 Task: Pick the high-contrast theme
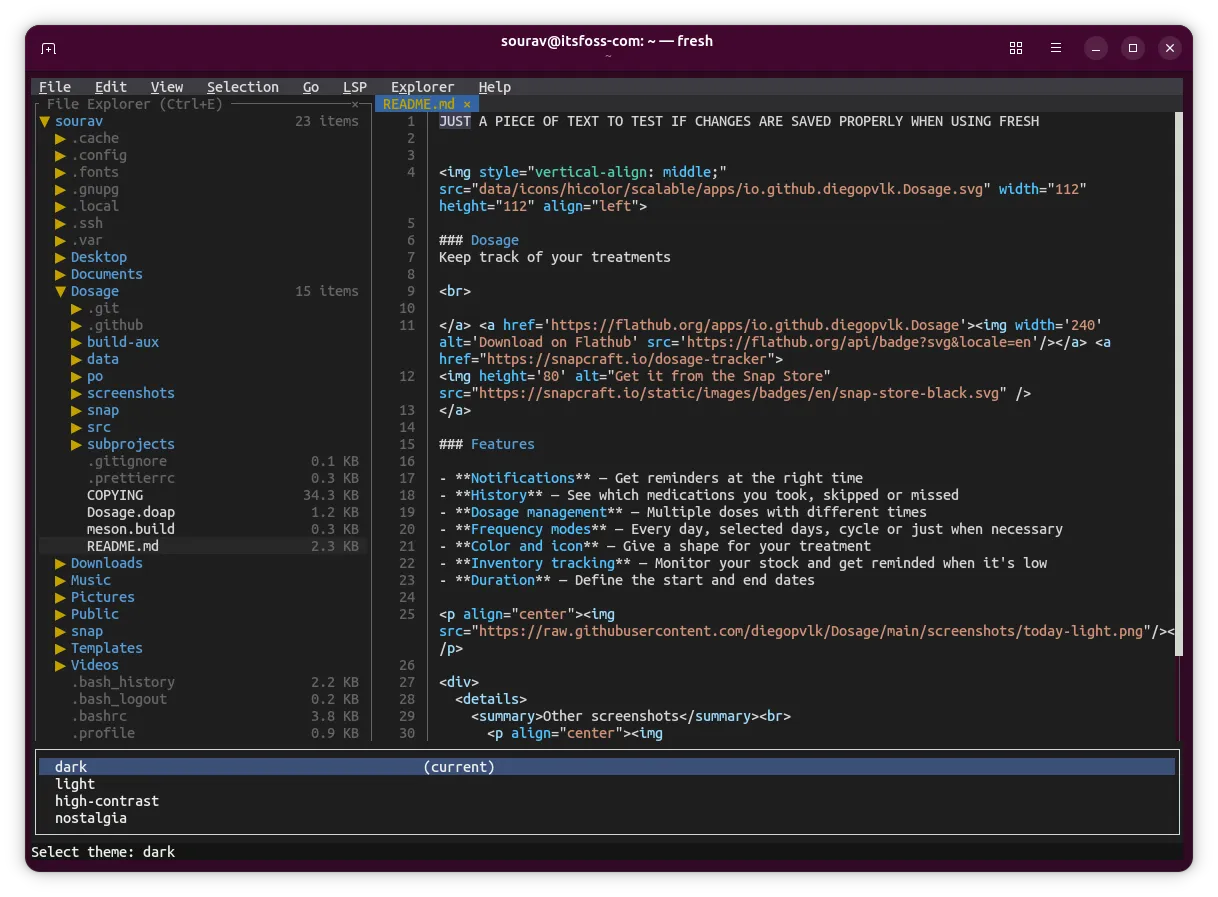(106, 801)
